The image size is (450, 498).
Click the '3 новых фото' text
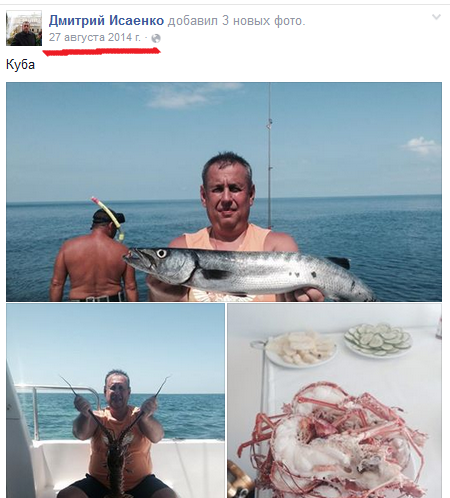click(263, 21)
